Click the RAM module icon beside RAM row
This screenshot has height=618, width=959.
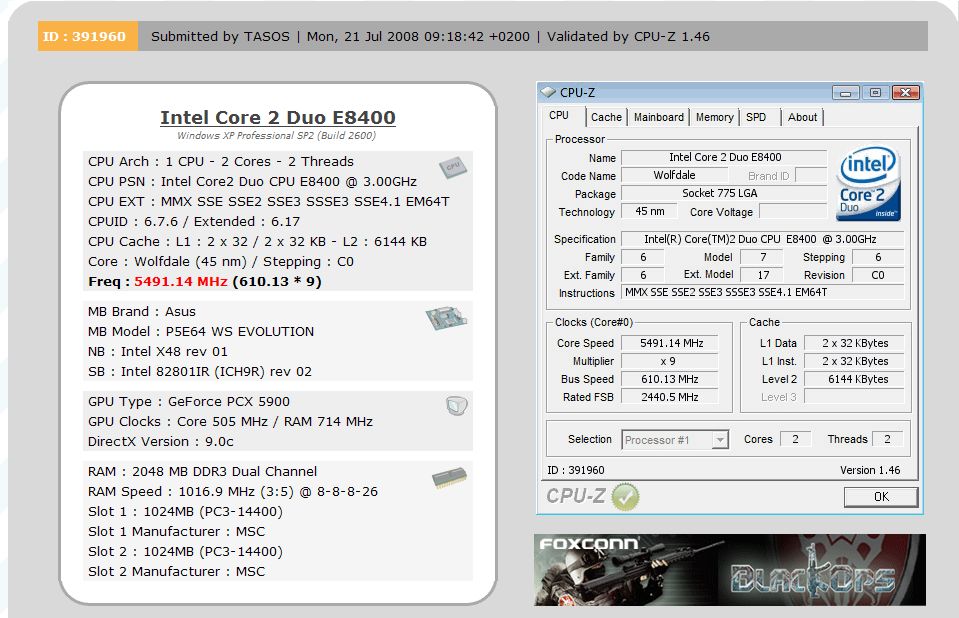point(450,478)
